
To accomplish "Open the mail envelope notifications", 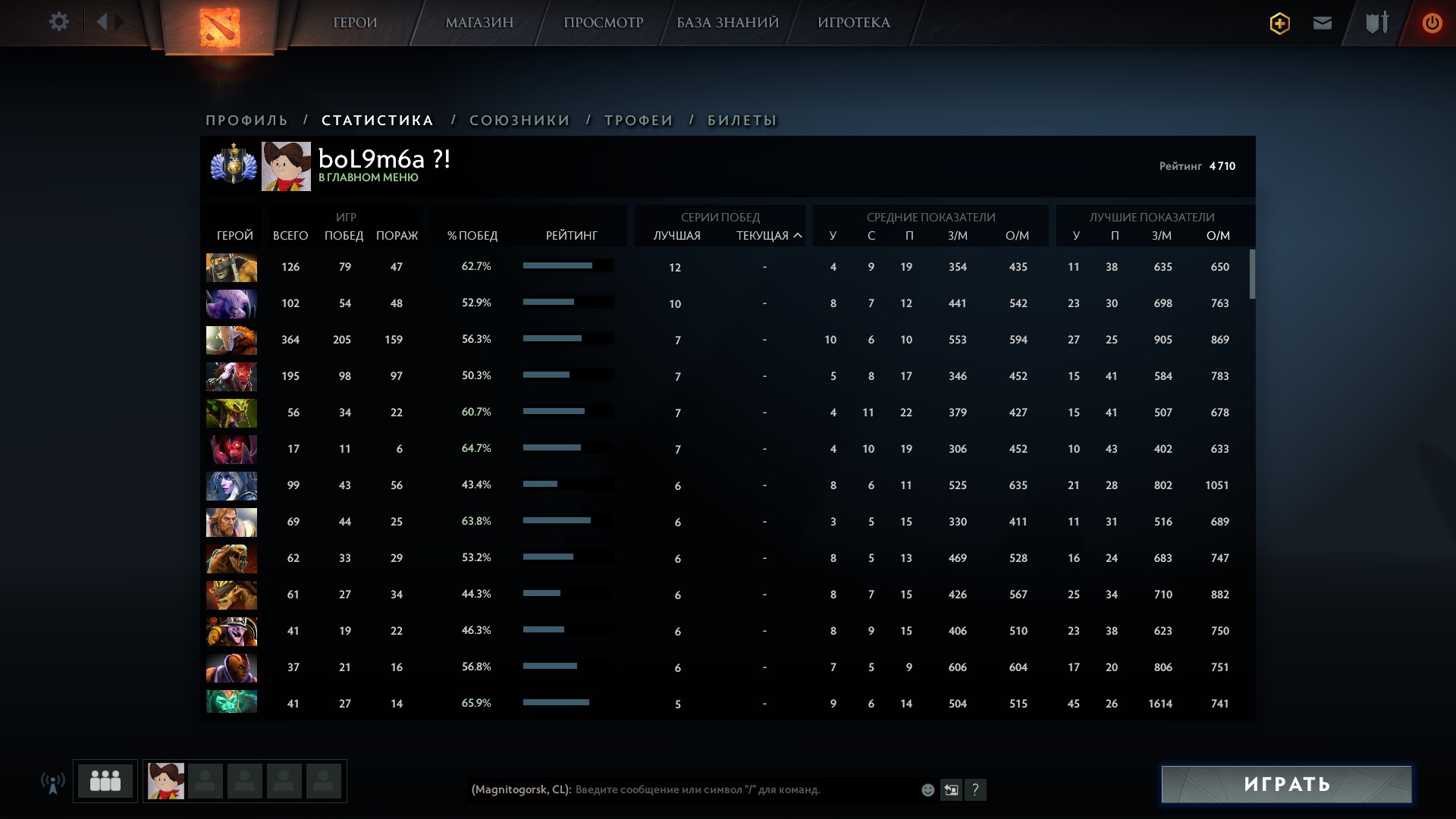I will click(x=1322, y=23).
